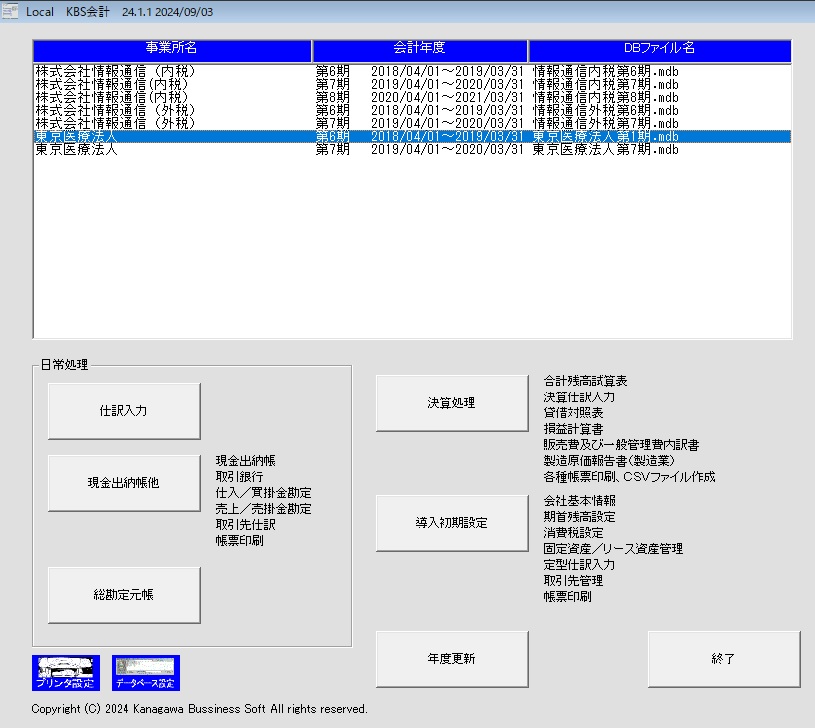Click the 仕訳入力 button

124,411
